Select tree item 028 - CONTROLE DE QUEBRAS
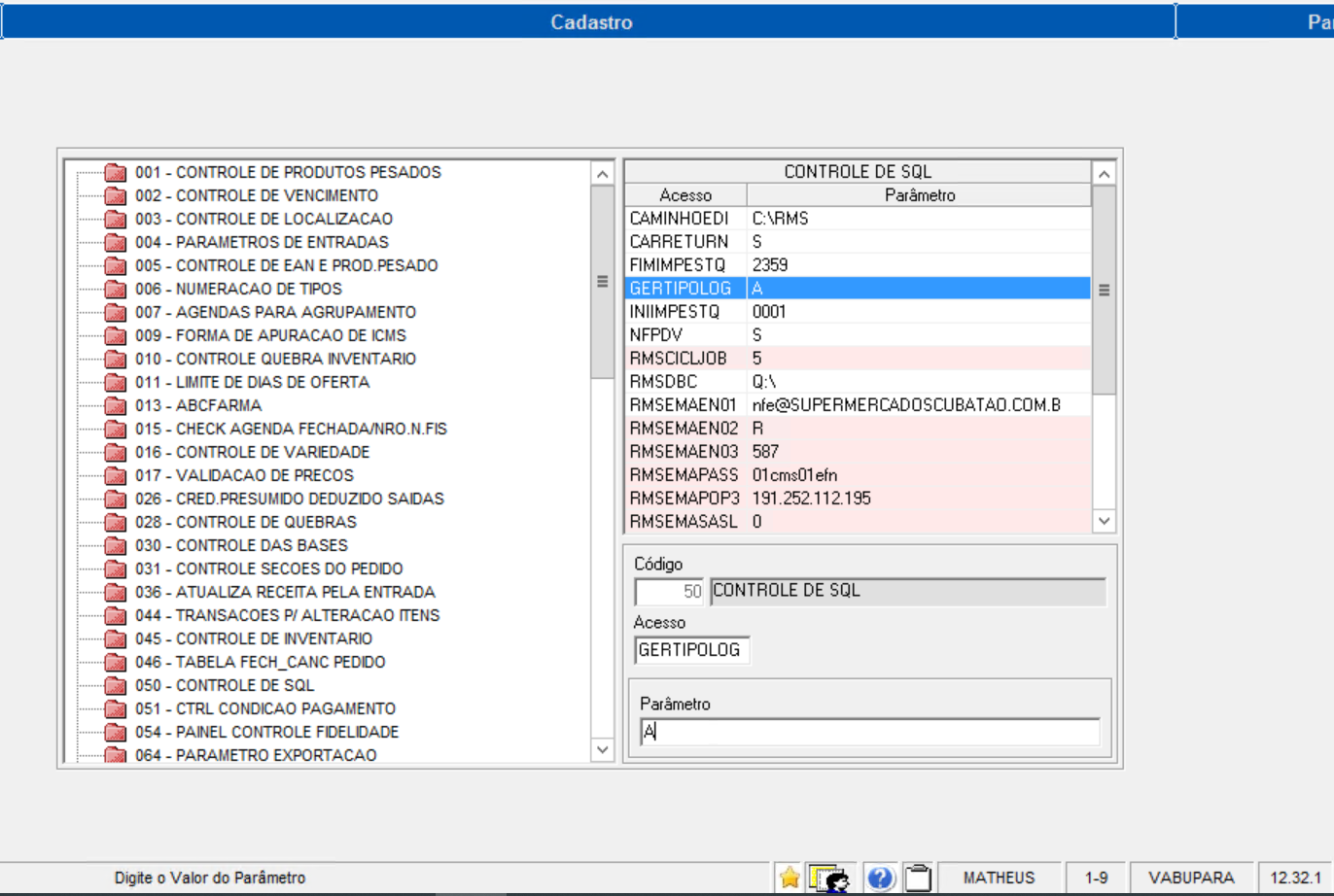Viewport: 1334px width, 896px height. pyautogui.click(x=246, y=522)
